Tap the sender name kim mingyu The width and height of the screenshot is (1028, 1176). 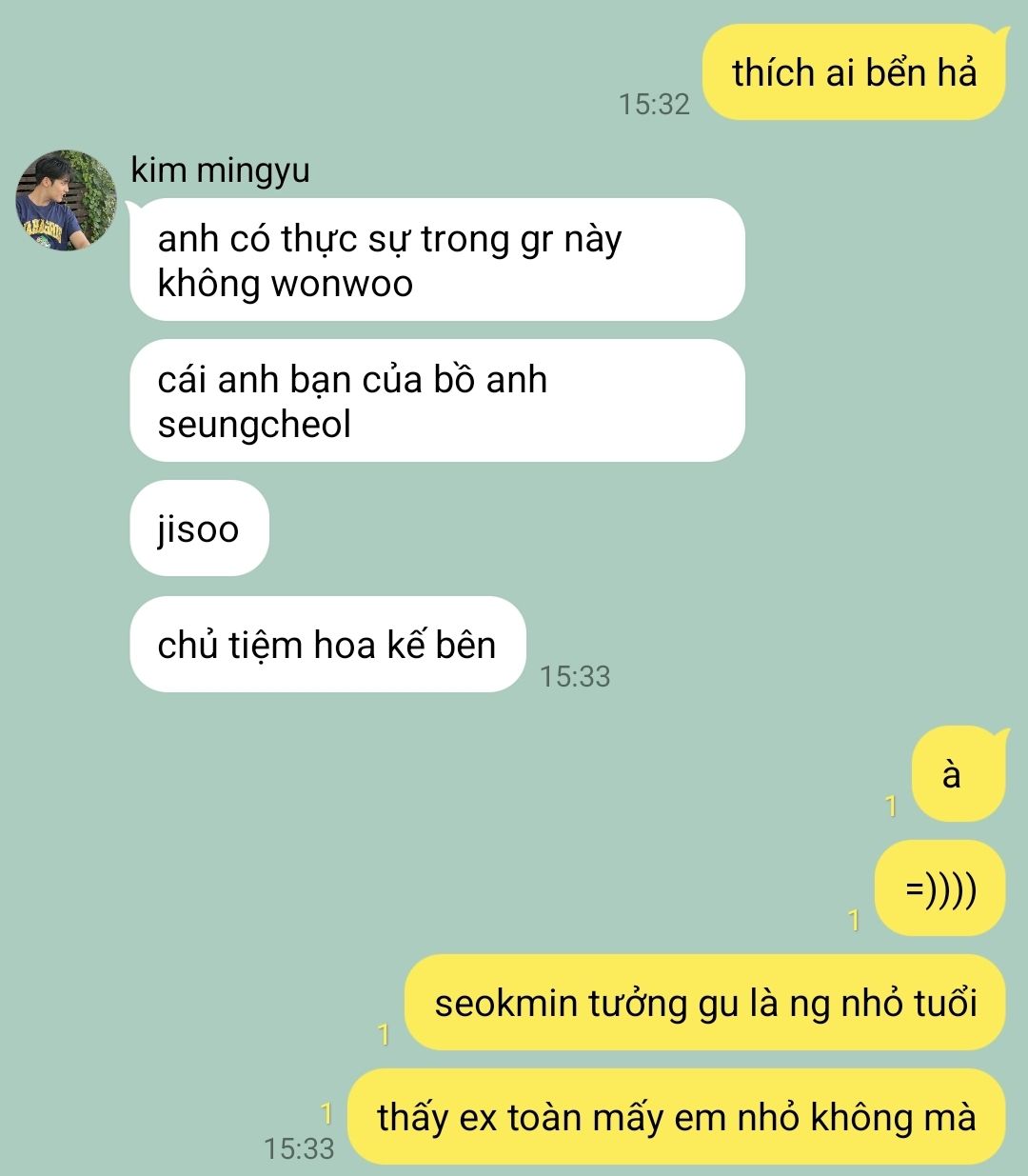[220, 170]
